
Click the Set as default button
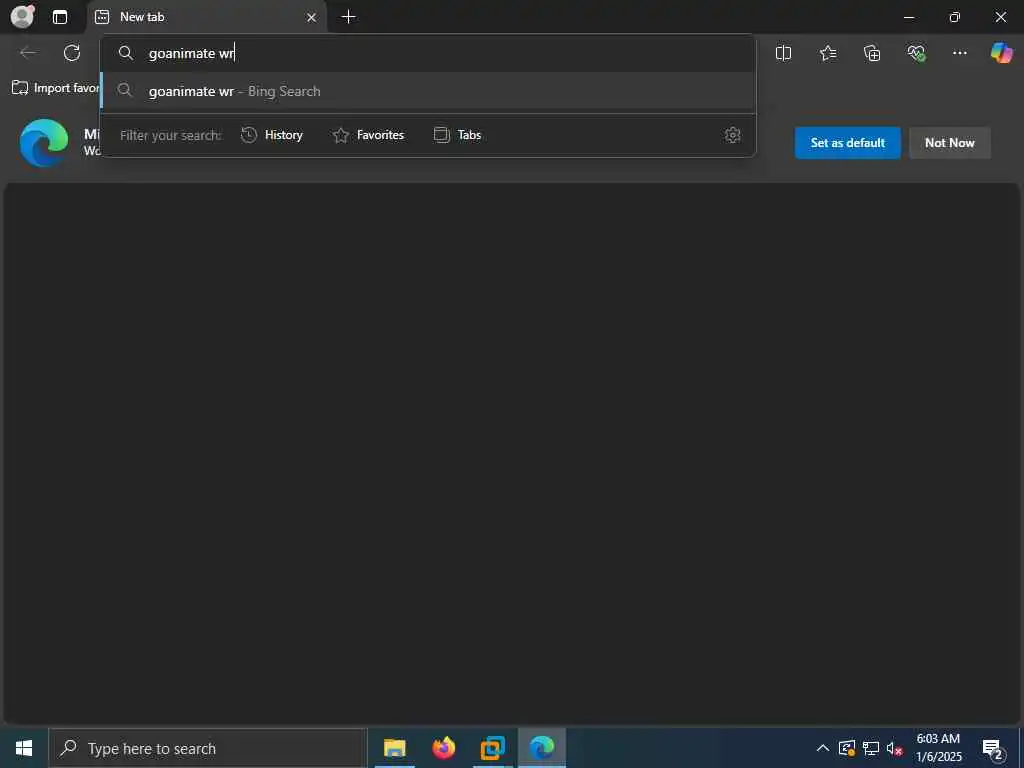point(847,142)
